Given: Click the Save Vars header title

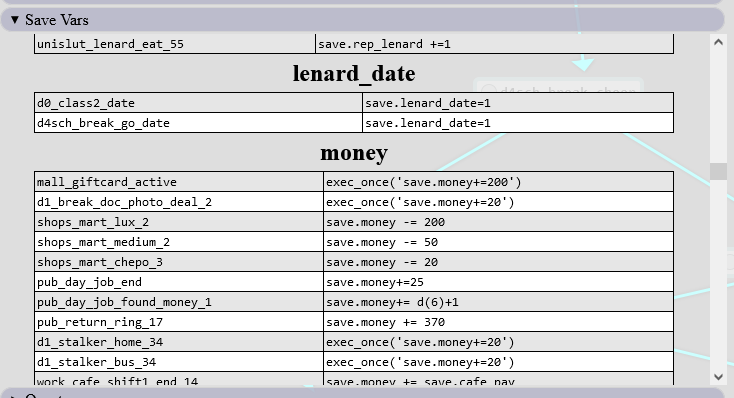Looking at the screenshot, I should point(57,20).
